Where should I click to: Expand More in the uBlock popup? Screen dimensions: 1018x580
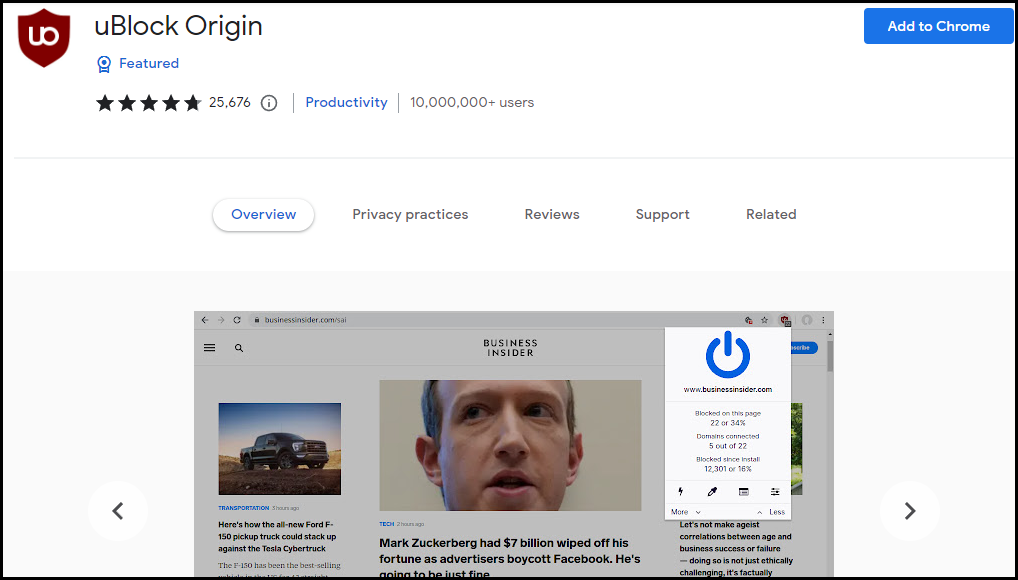(686, 512)
